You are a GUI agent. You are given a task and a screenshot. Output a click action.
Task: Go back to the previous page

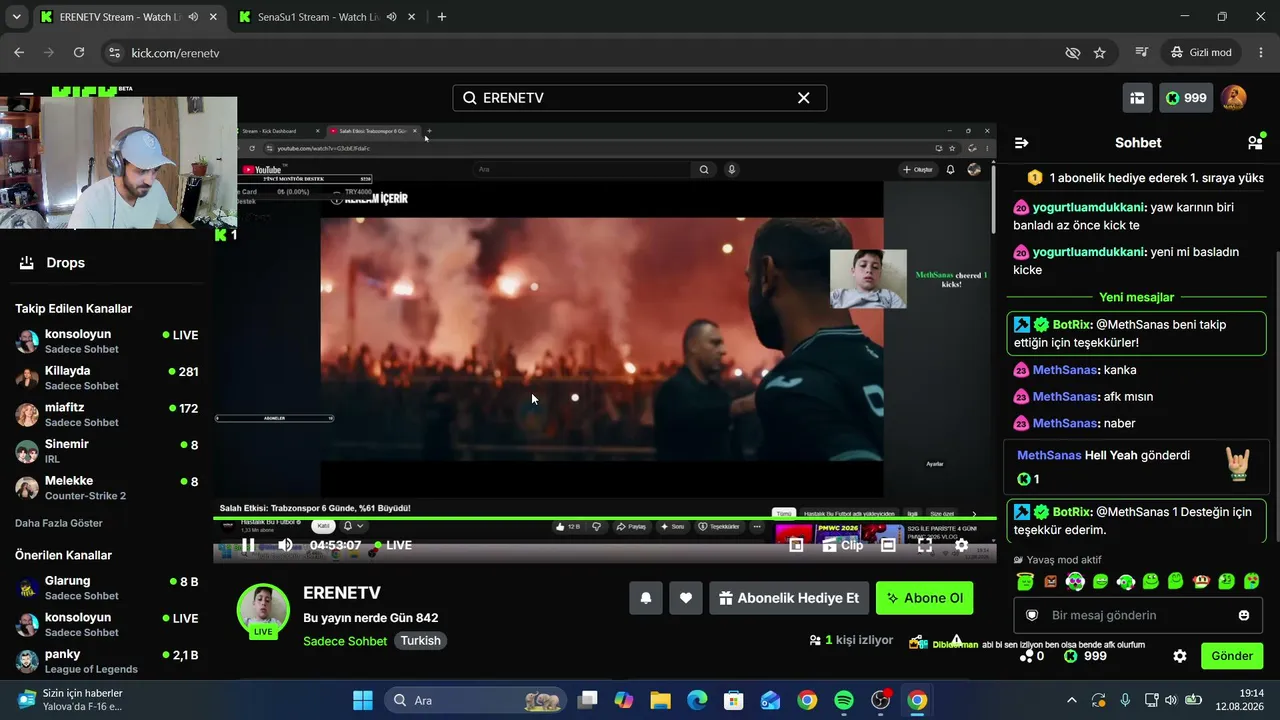click(x=19, y=53)
